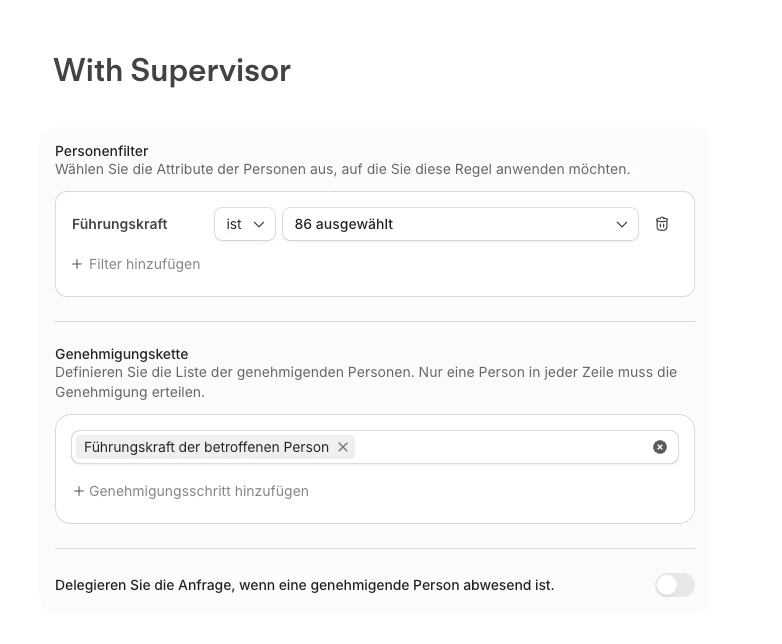Clear all approvers with circled X icon

click(660, 447)
